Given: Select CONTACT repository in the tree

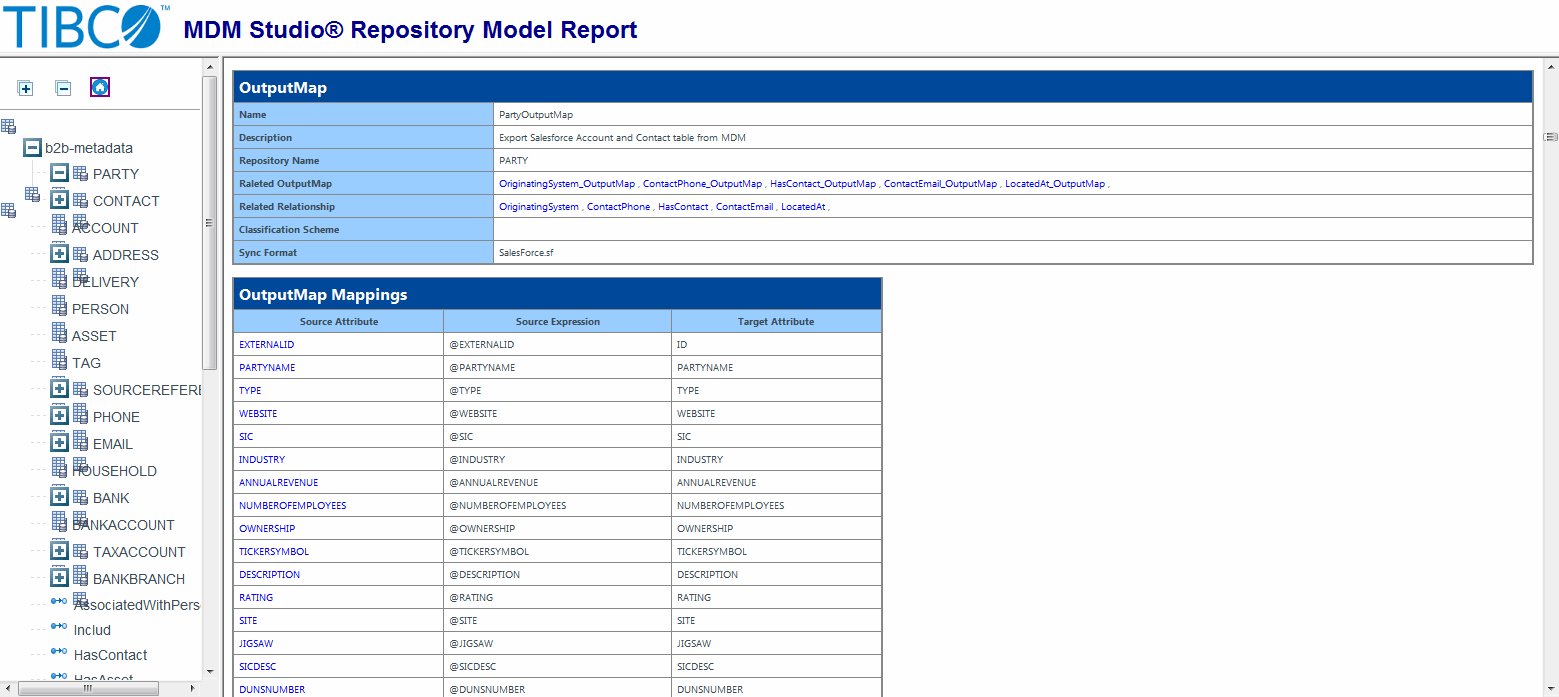Looking at the screenshot, I should click(x=126, y=201).
